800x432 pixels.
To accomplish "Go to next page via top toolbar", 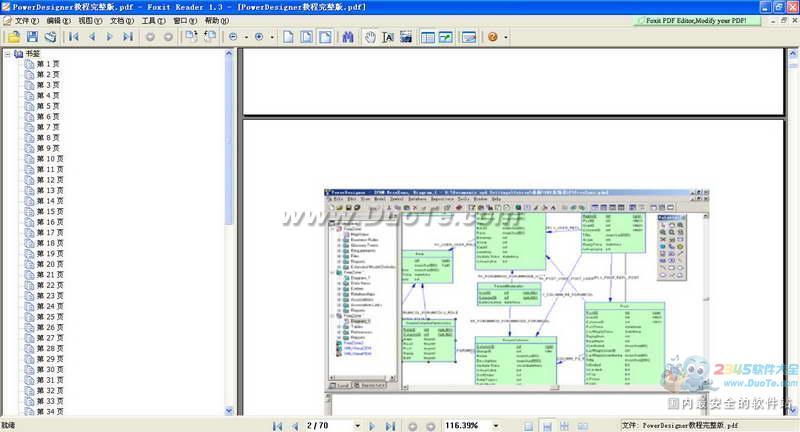I will click(109, 37).
